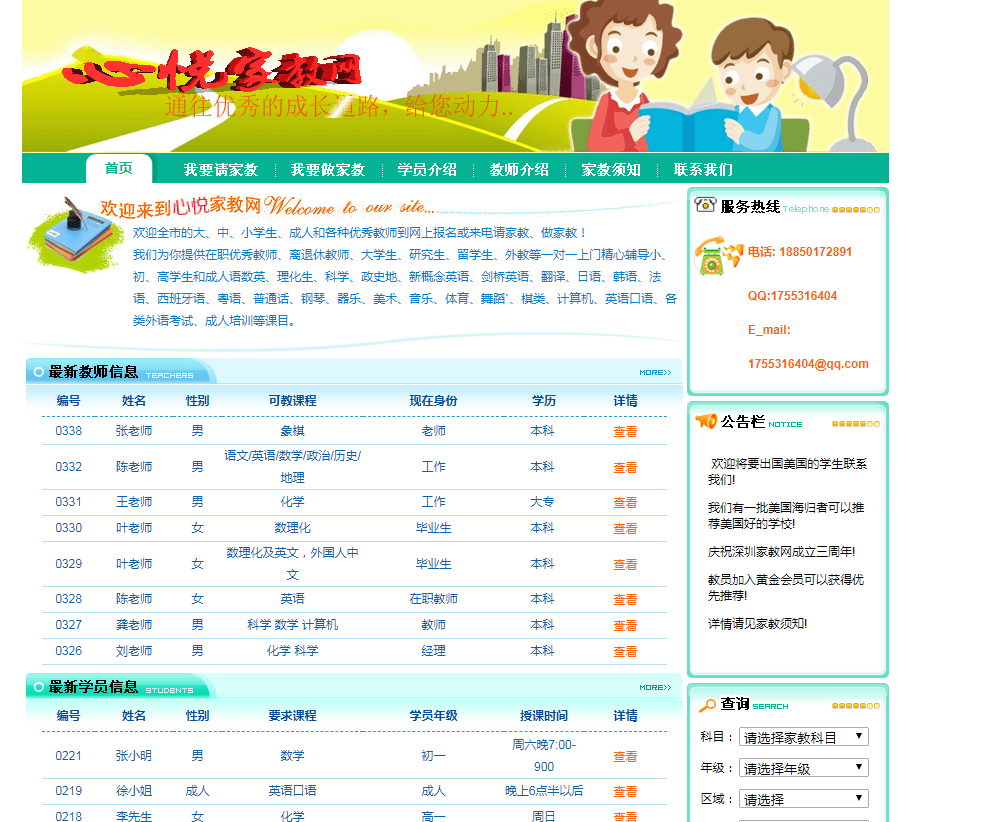994x822 pixels.
Task: Click the 授课时间 column header
Action: [x=544, y=716]
